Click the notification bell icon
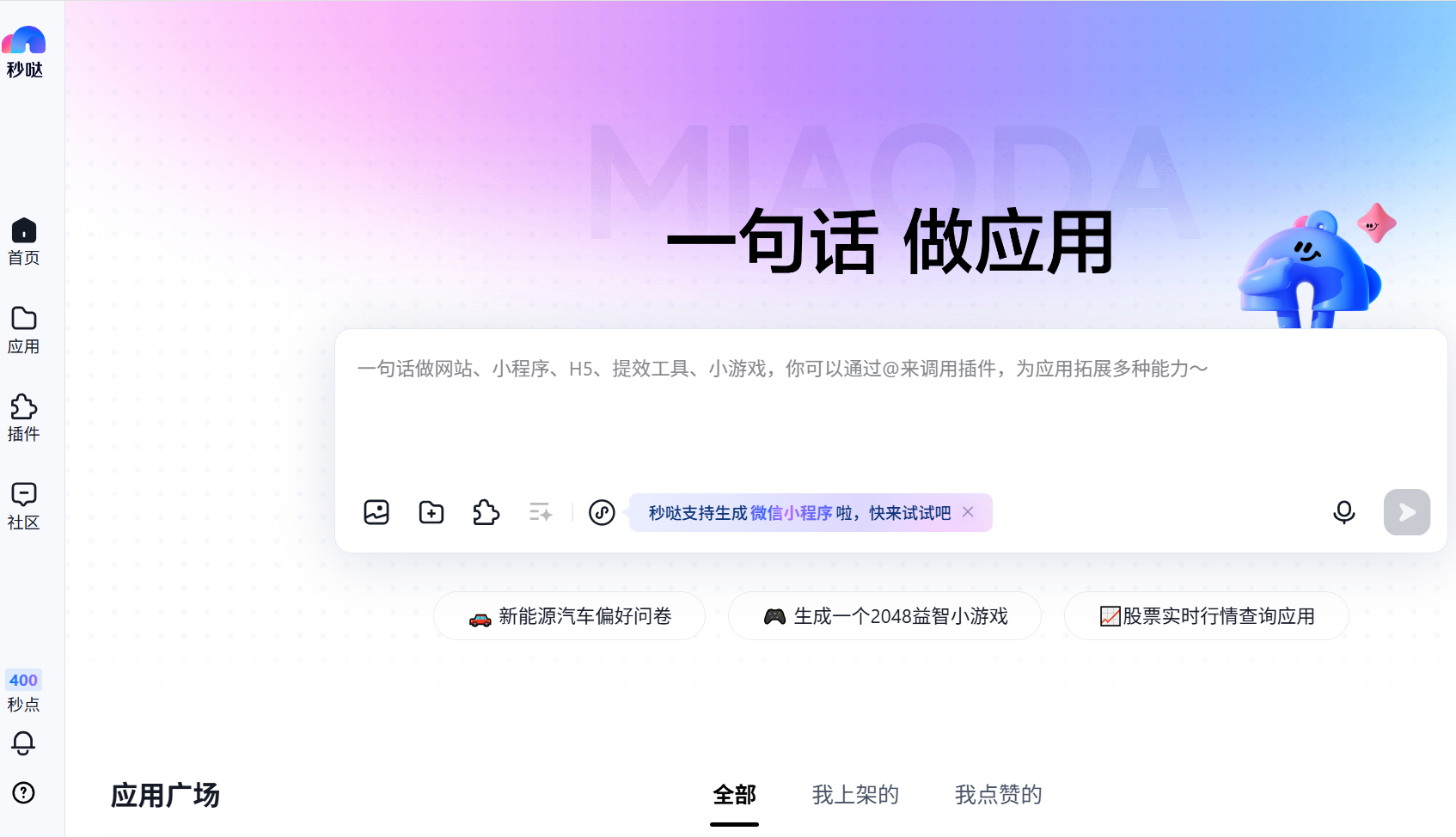This screenshot has width=1456, height=837. 23,743
